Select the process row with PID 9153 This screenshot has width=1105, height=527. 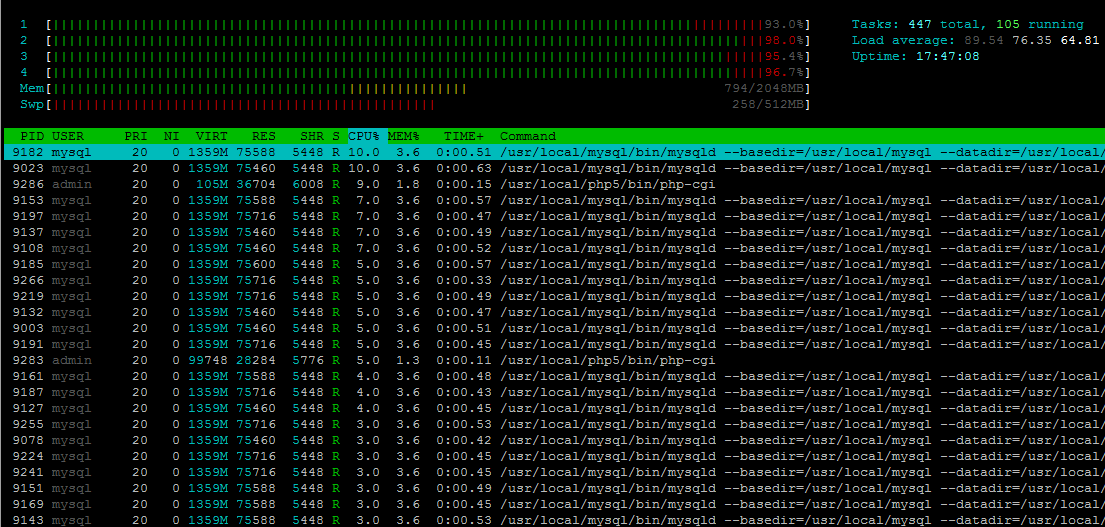[x=554, y=200]
